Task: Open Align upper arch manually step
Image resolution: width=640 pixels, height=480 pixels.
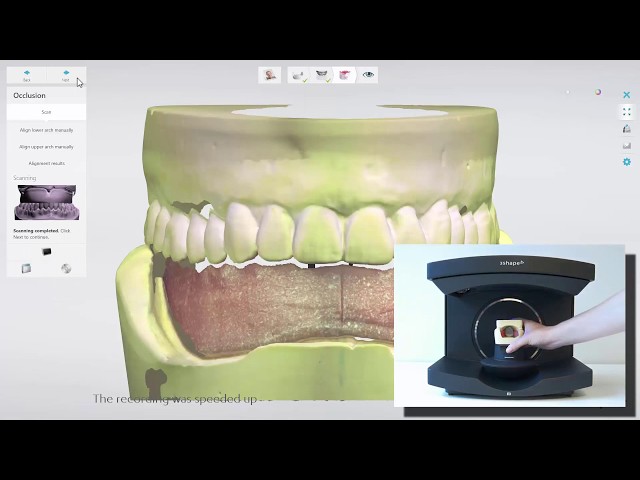Action: pyautogui.click(x=46, y=147)
